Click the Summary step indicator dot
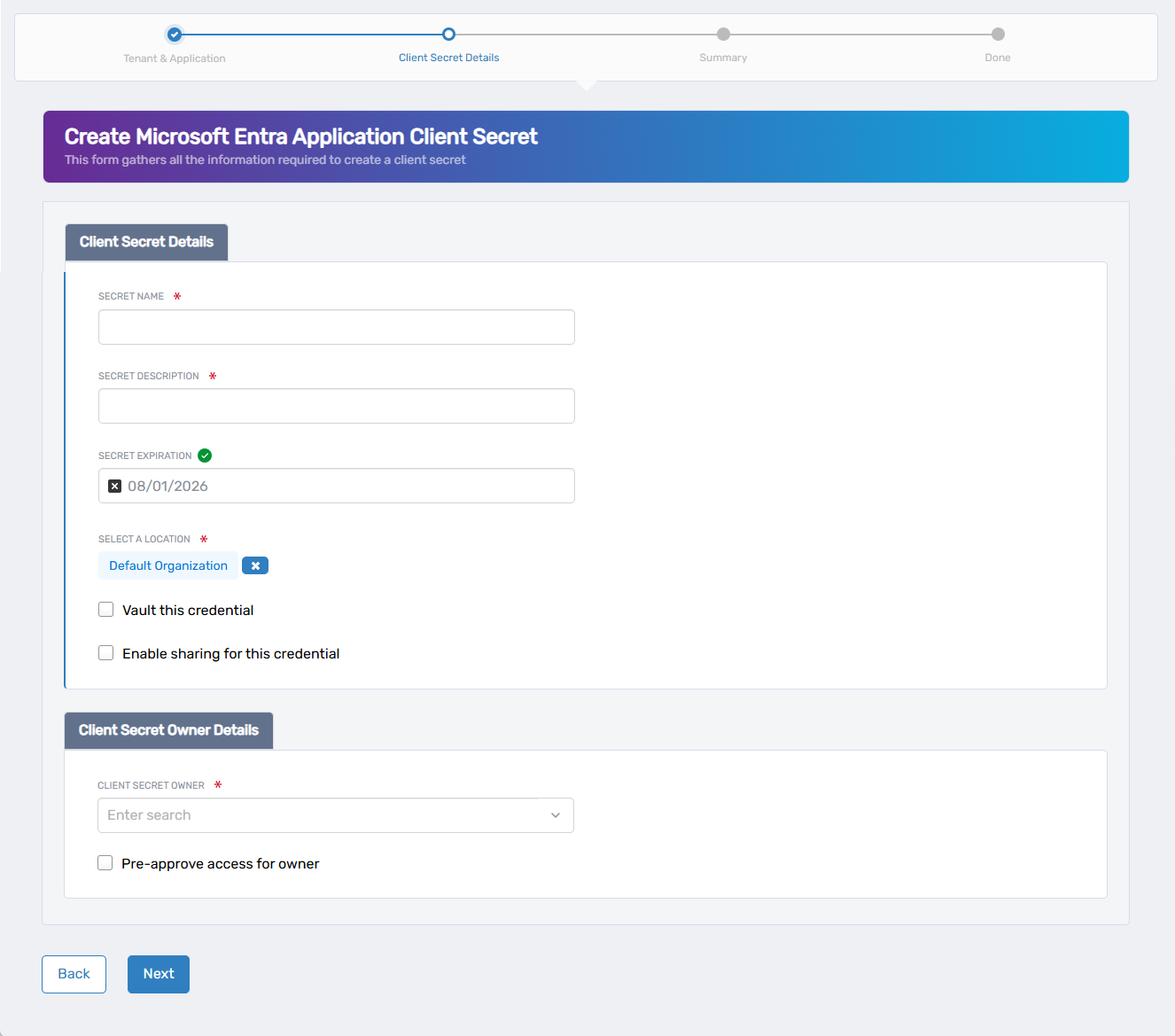Viewport: 1175px width, 1036px height. pyautogui.click(x=723, y=34)
